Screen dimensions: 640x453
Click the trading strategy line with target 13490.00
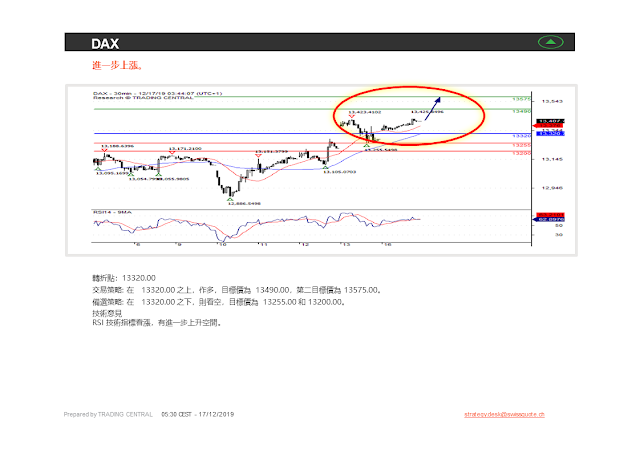[x=238, y=290]
